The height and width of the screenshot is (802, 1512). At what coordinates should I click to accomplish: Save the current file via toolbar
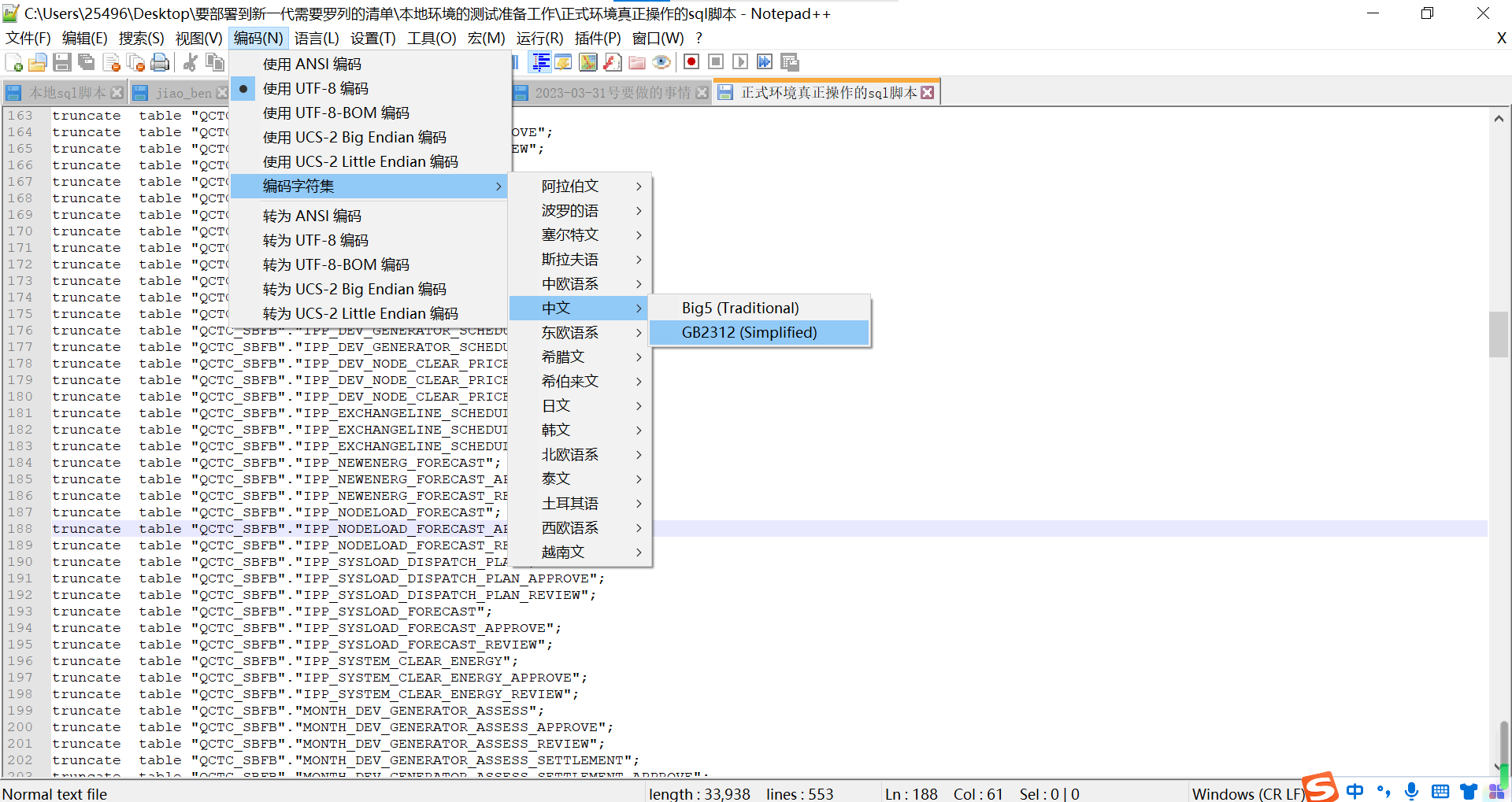point(62,63)
